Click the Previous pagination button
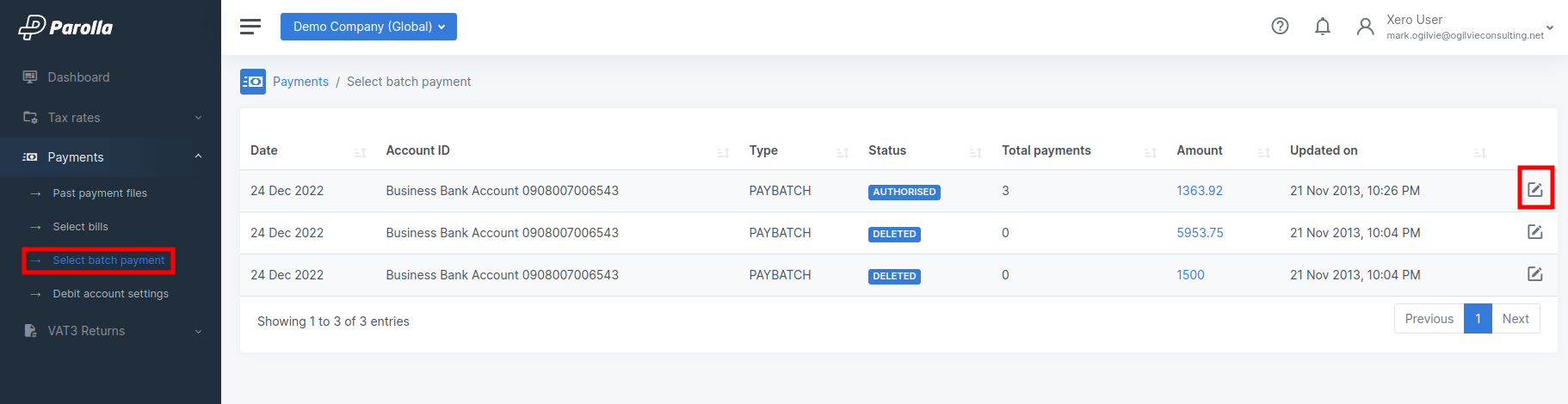 tap(1429, 319)
